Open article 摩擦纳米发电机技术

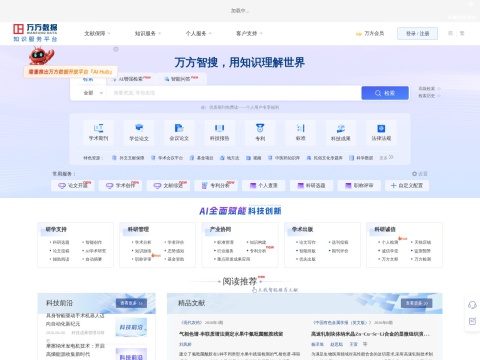[x=75, y=350]
